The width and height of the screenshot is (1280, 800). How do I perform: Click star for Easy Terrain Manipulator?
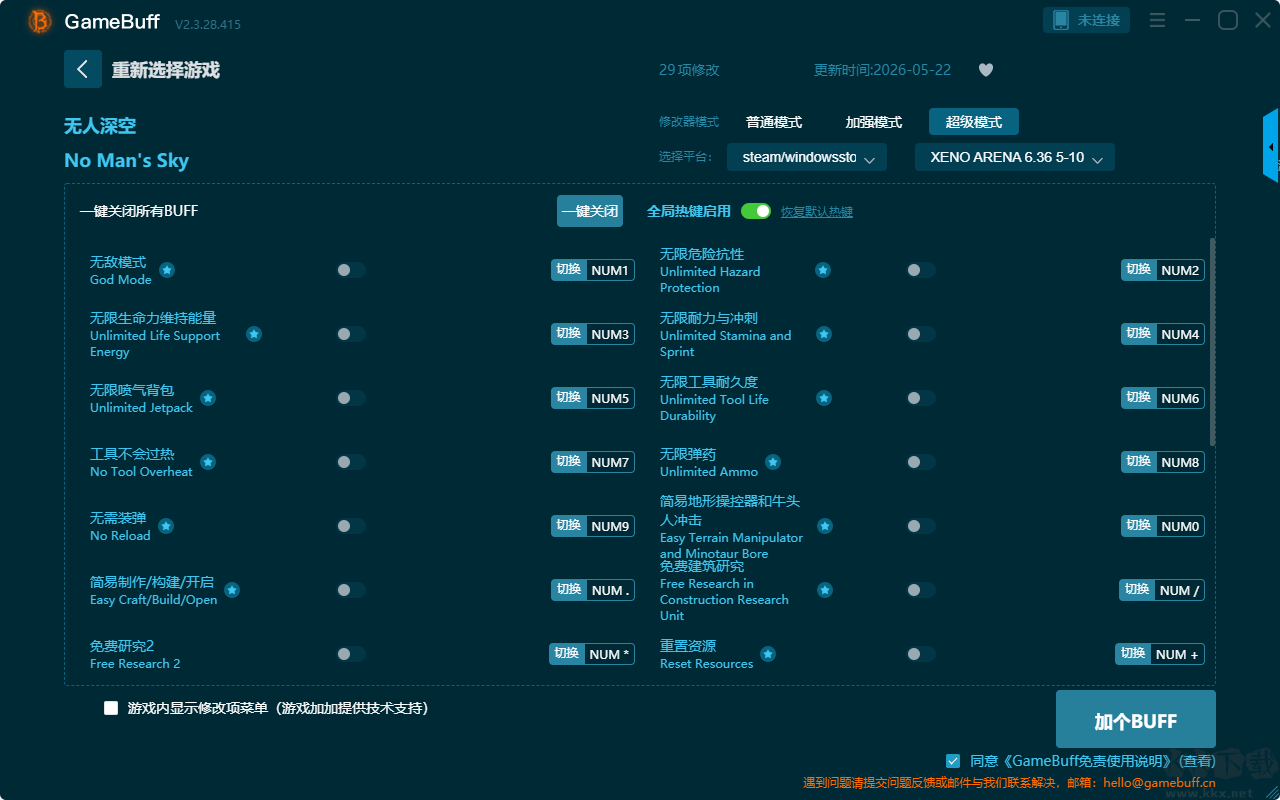point(825,526)
